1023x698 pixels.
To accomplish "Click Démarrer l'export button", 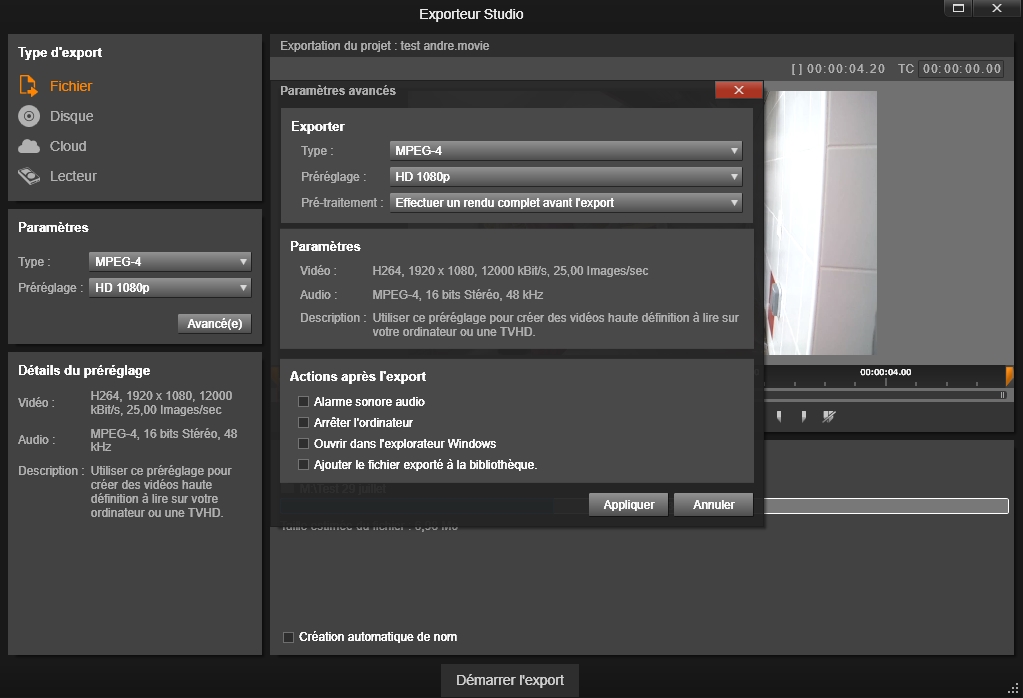I will 510,680.
